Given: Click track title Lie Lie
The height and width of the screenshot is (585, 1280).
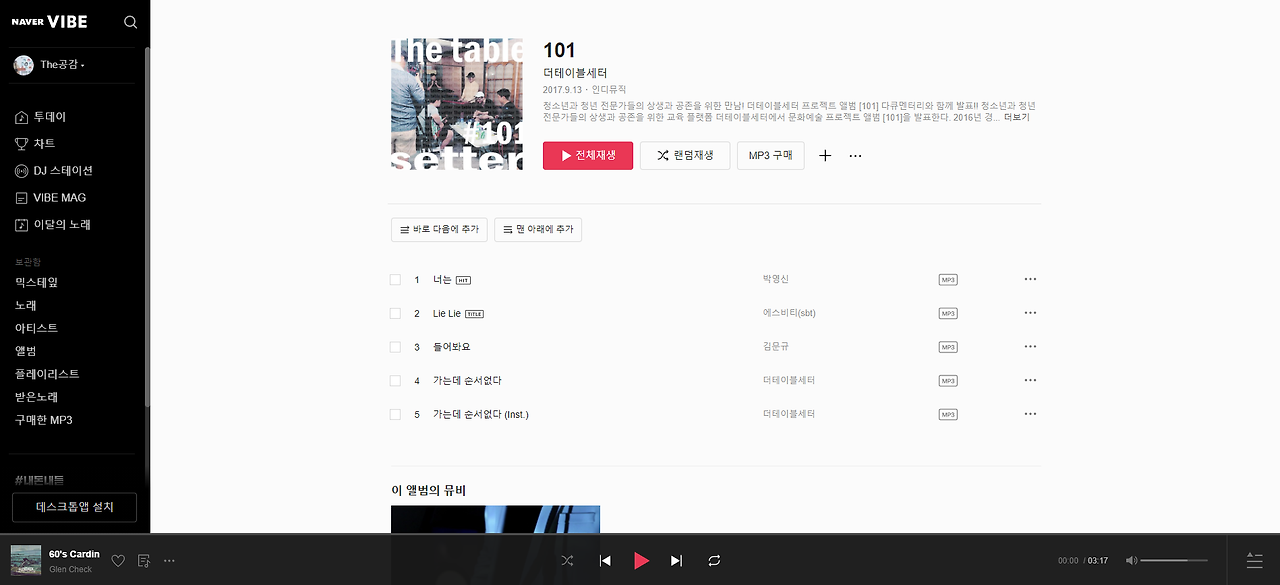Looking at the screenshot, I should [x=447, y=314].
